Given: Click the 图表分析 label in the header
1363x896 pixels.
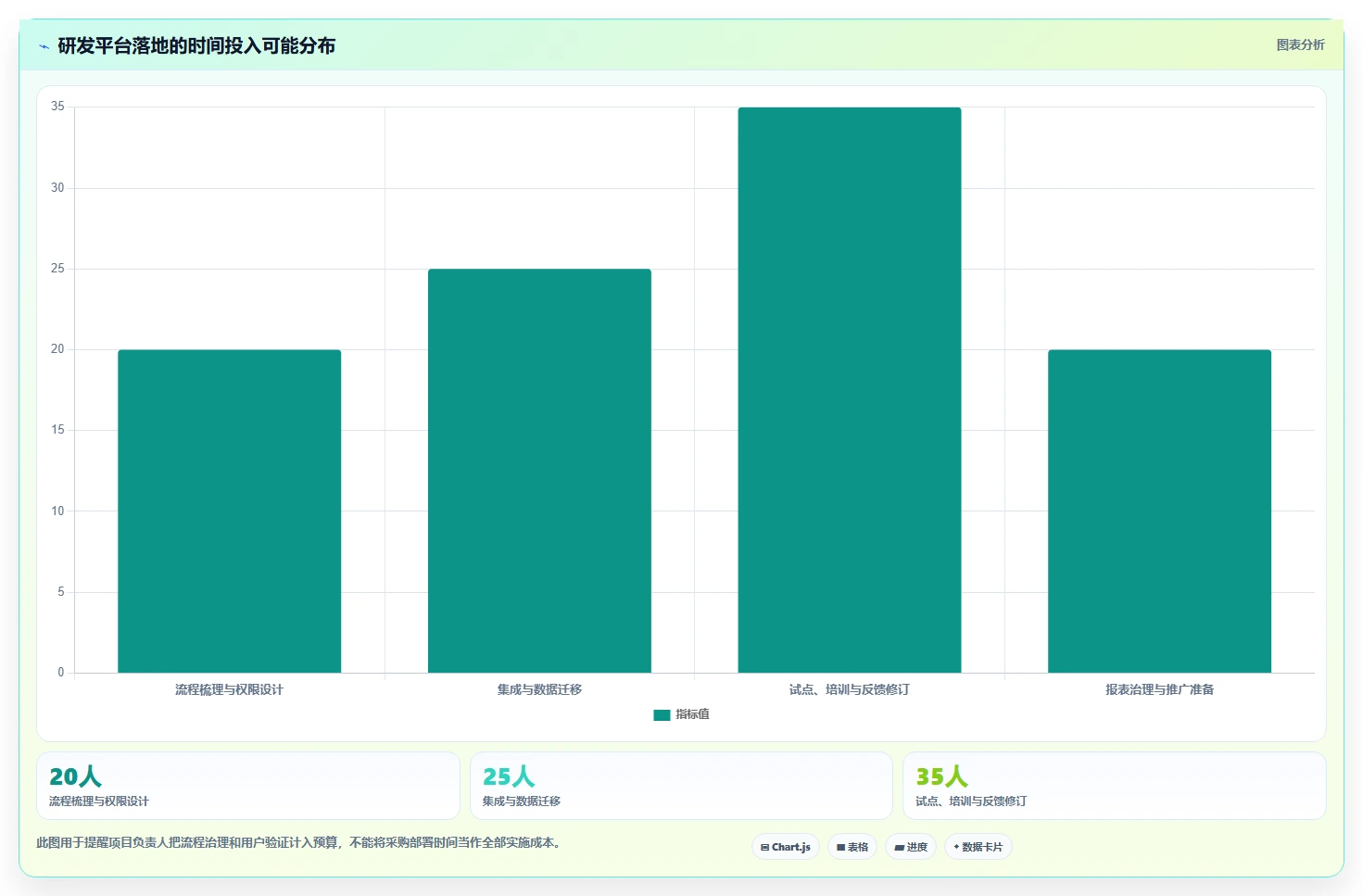Looking at the screenshot, I should 1300,44.
